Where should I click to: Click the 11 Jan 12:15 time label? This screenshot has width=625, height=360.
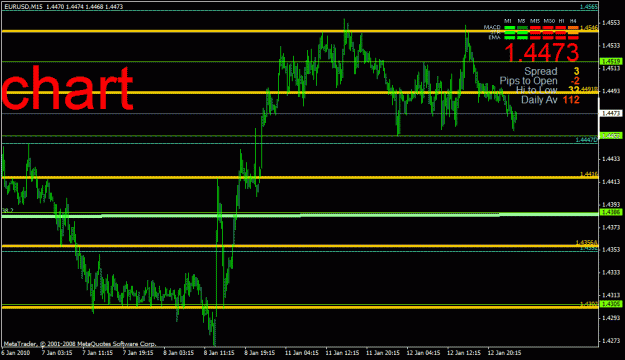tap(342, 353)
